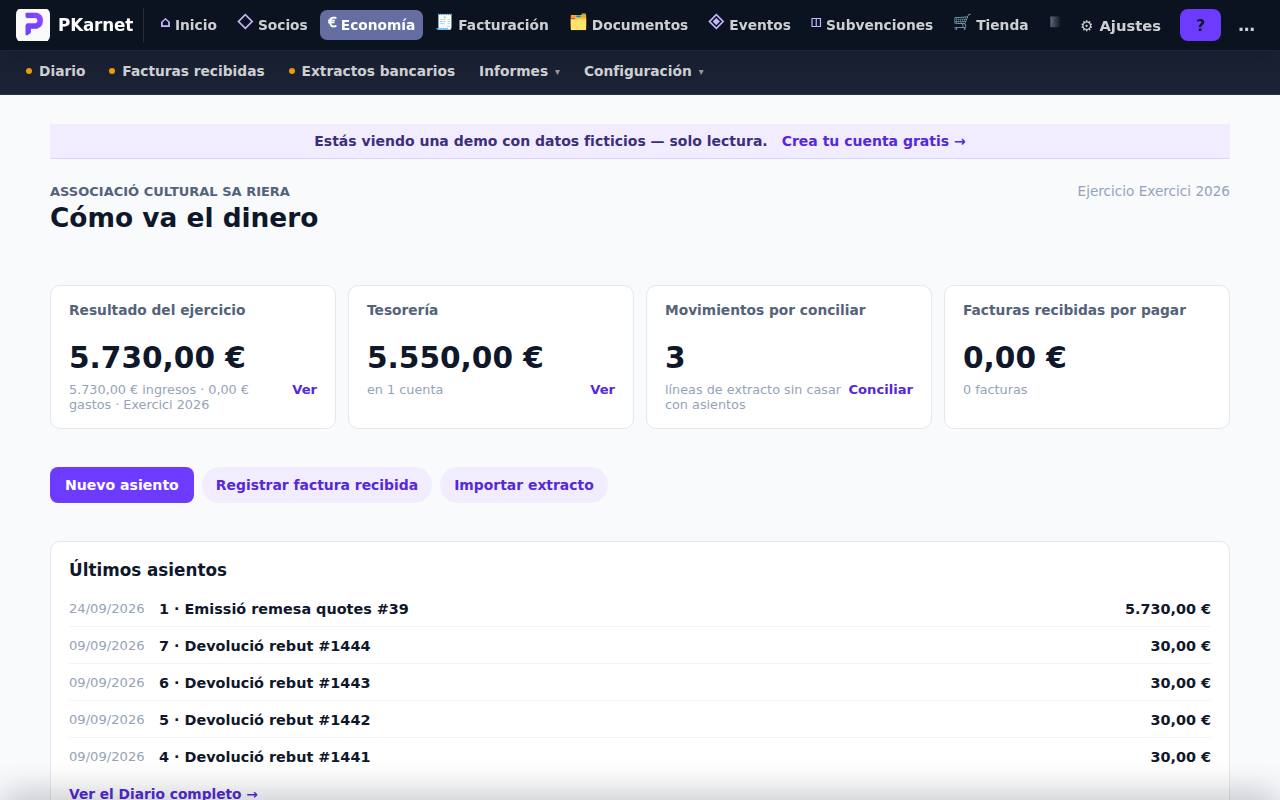Open the Subvenciones section
1280x800 pixels.
pyautogui.click(x=871, y=25)
